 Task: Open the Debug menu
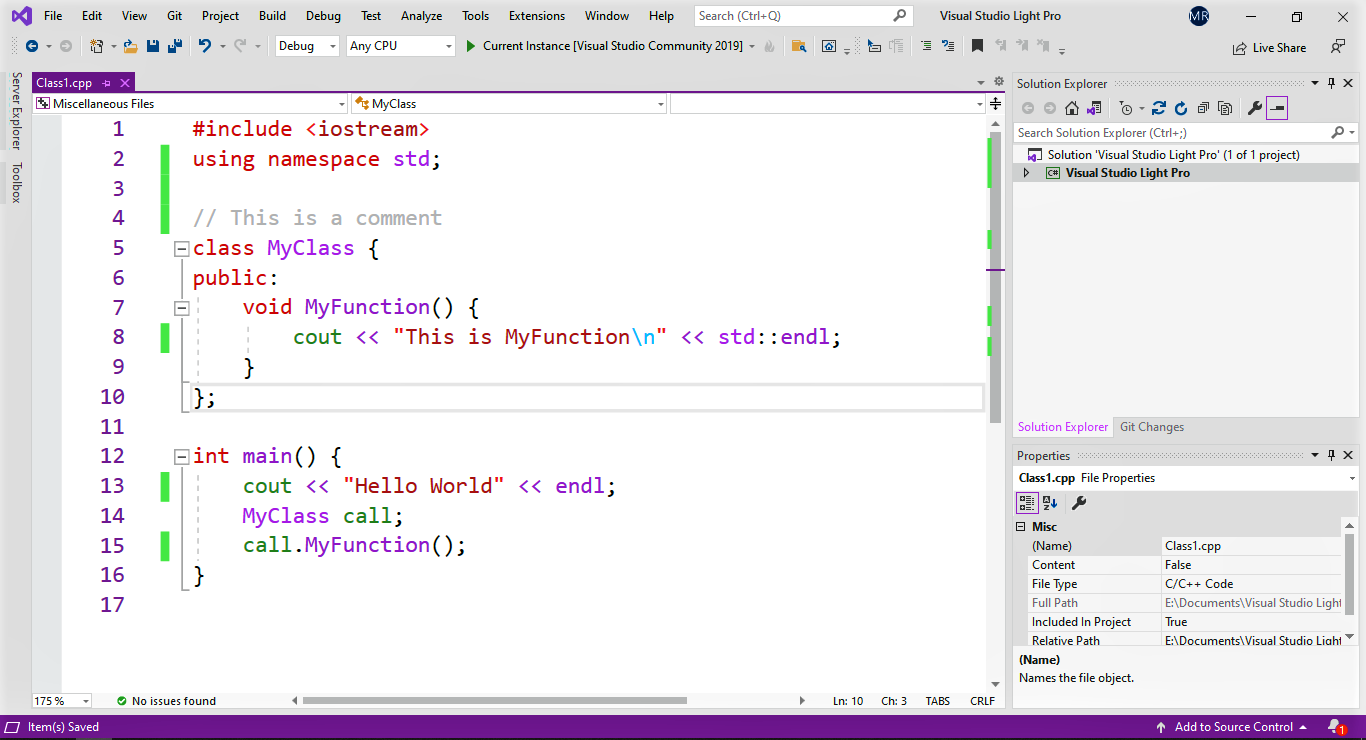click(323, 16)
